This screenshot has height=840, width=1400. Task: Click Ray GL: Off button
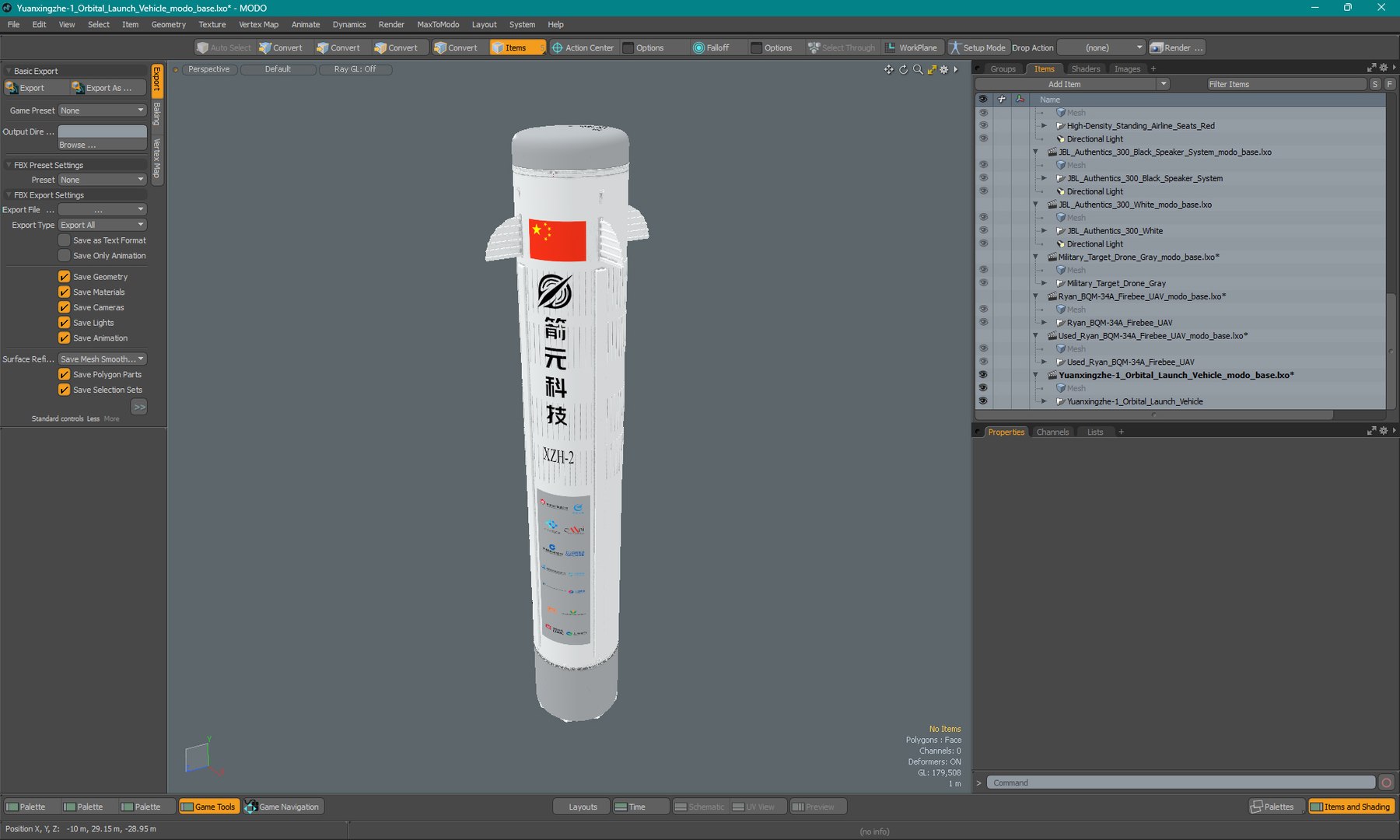(x=355, y=69)
